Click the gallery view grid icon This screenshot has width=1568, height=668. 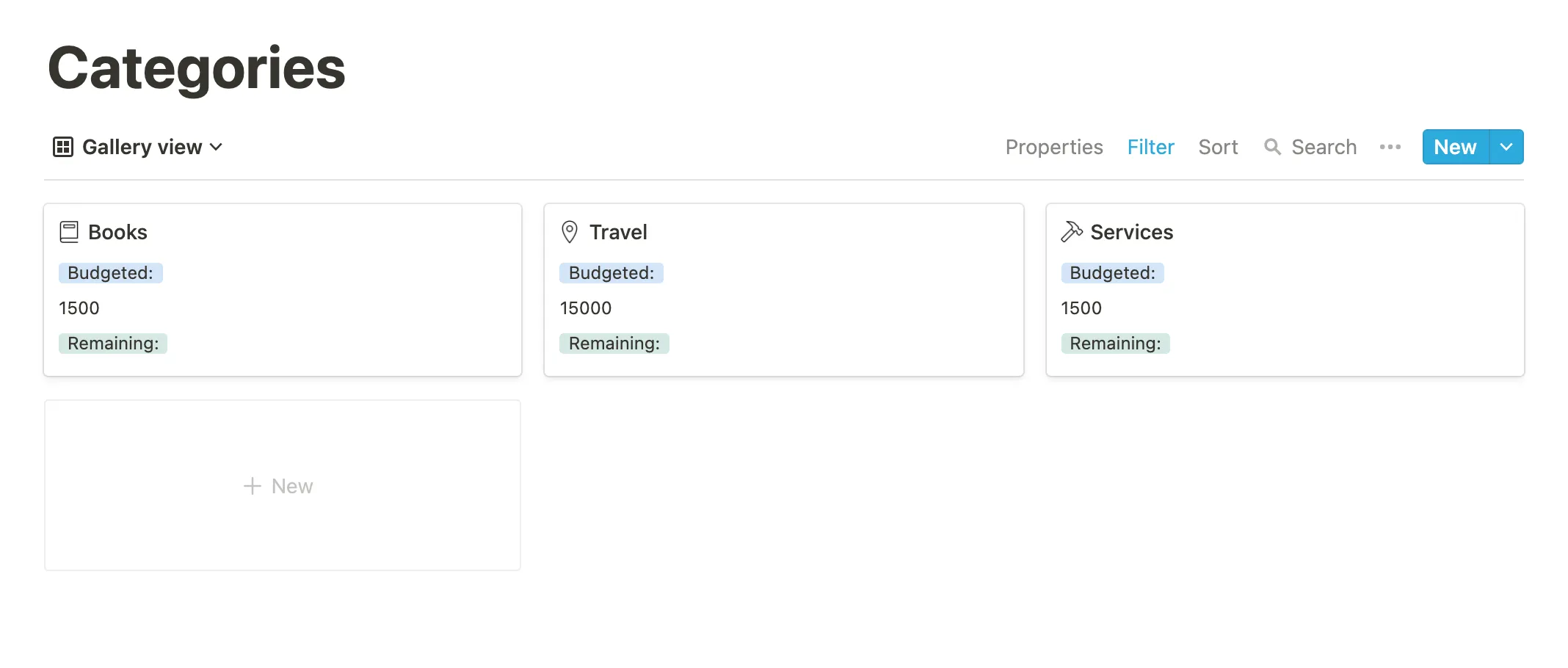click(x=63, y=147)
